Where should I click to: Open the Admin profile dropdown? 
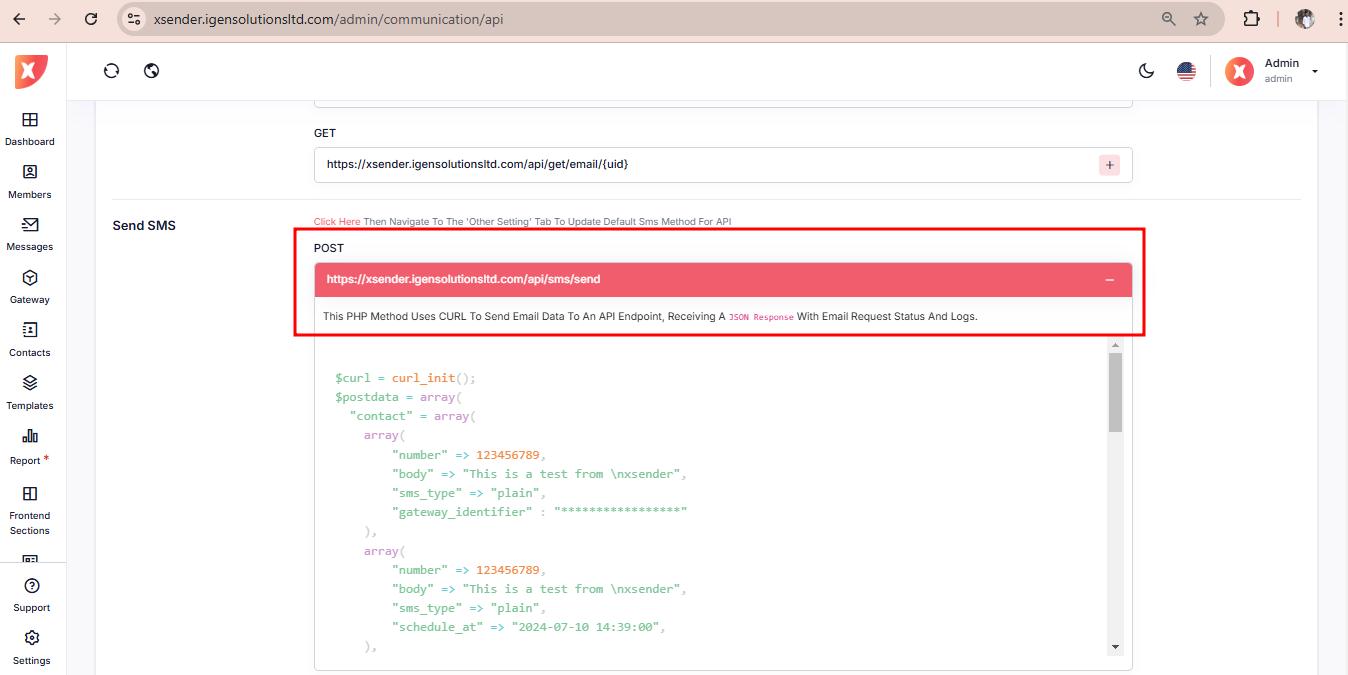(x=1271, y=71)
